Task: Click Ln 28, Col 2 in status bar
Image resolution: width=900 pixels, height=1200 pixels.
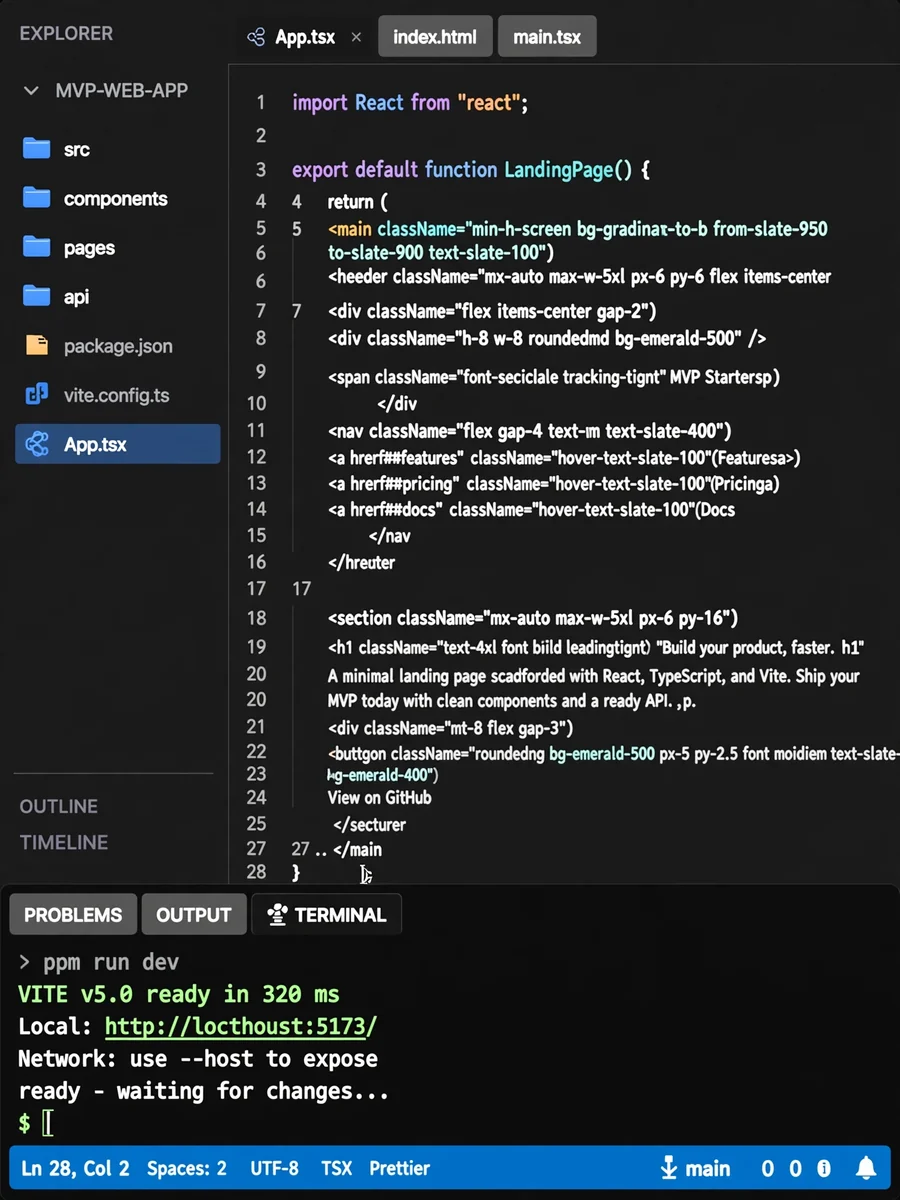Action: [x=75, y=1168]
